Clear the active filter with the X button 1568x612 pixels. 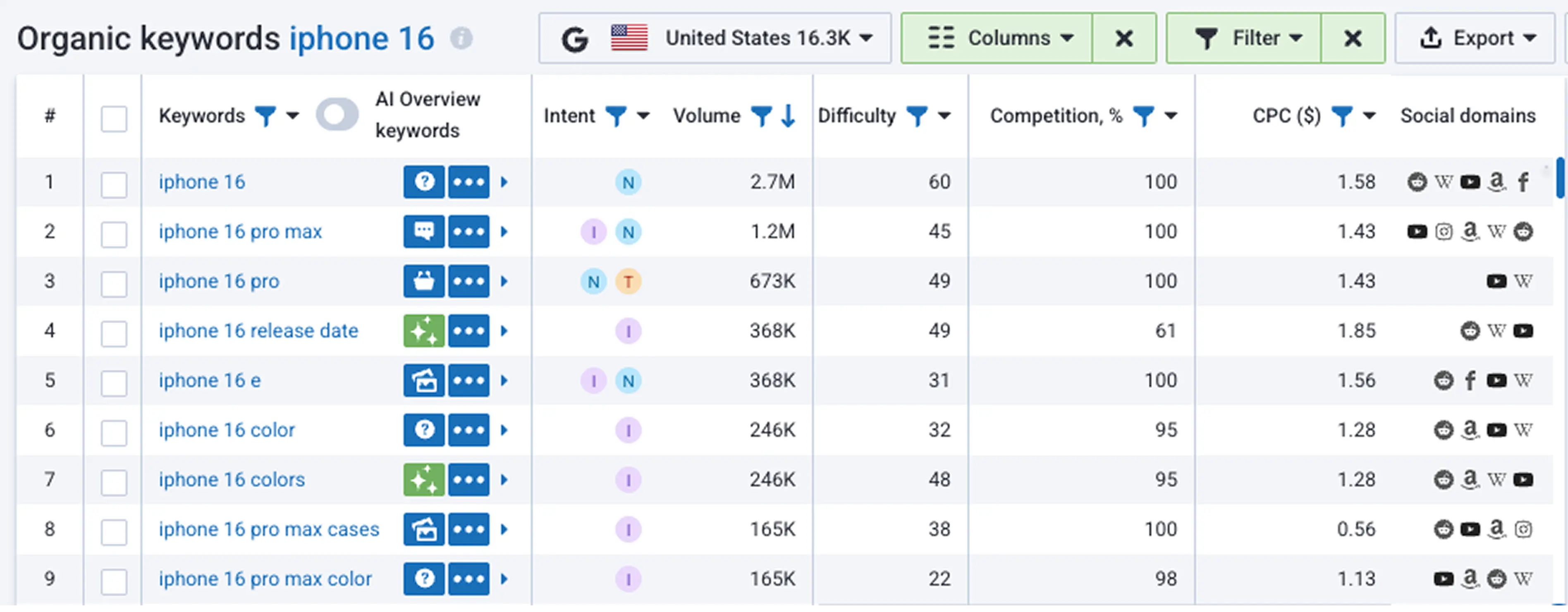coord(1353,38)
